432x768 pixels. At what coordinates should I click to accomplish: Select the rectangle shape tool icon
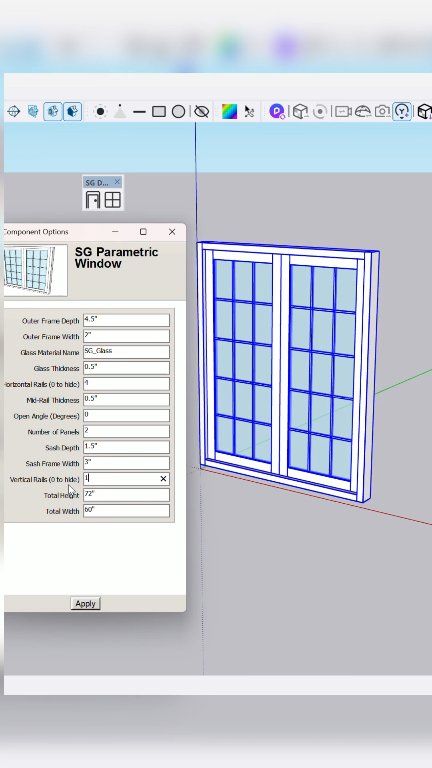[159, 112]
